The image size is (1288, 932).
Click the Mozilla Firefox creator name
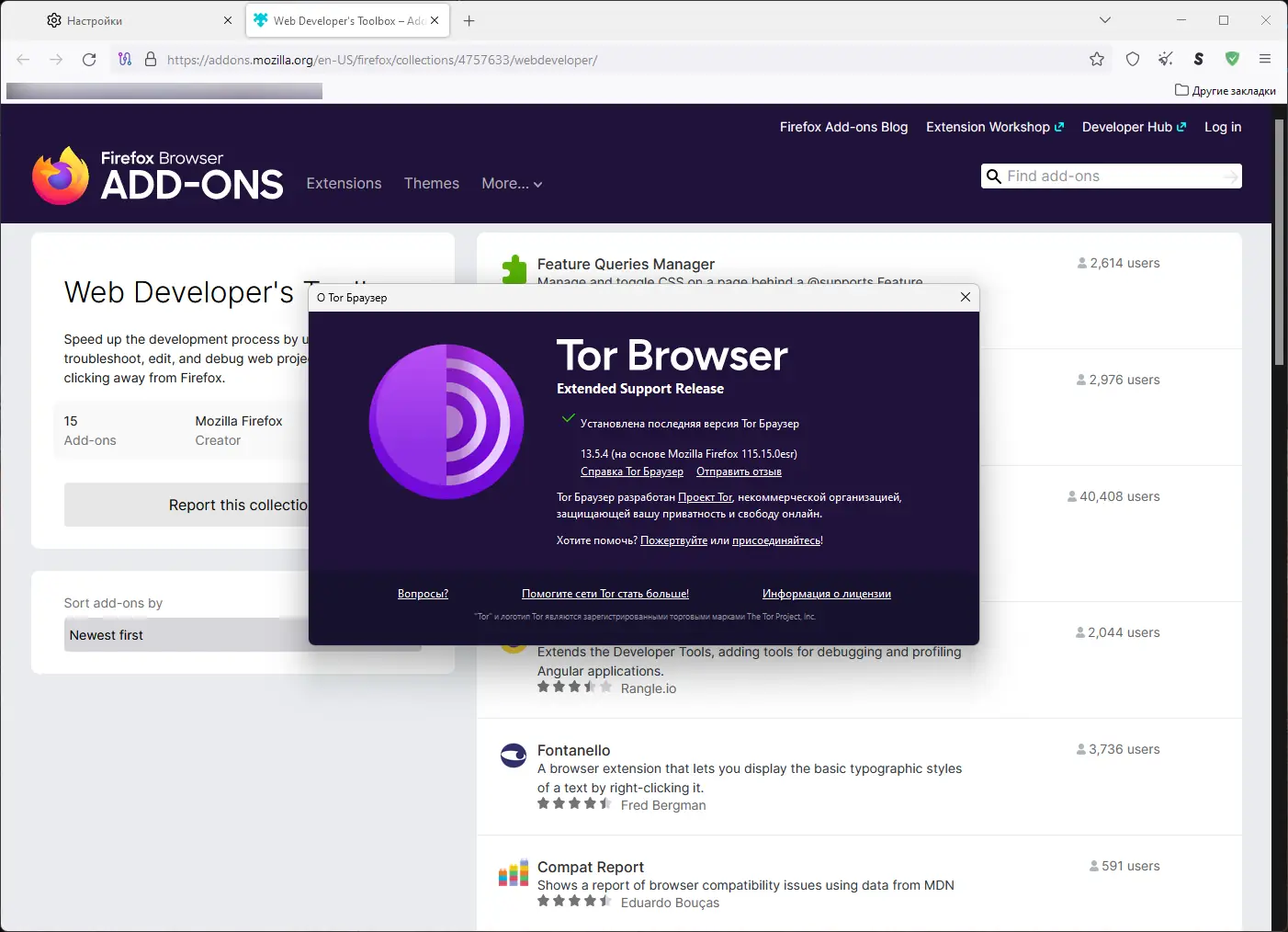click(239, 421)
